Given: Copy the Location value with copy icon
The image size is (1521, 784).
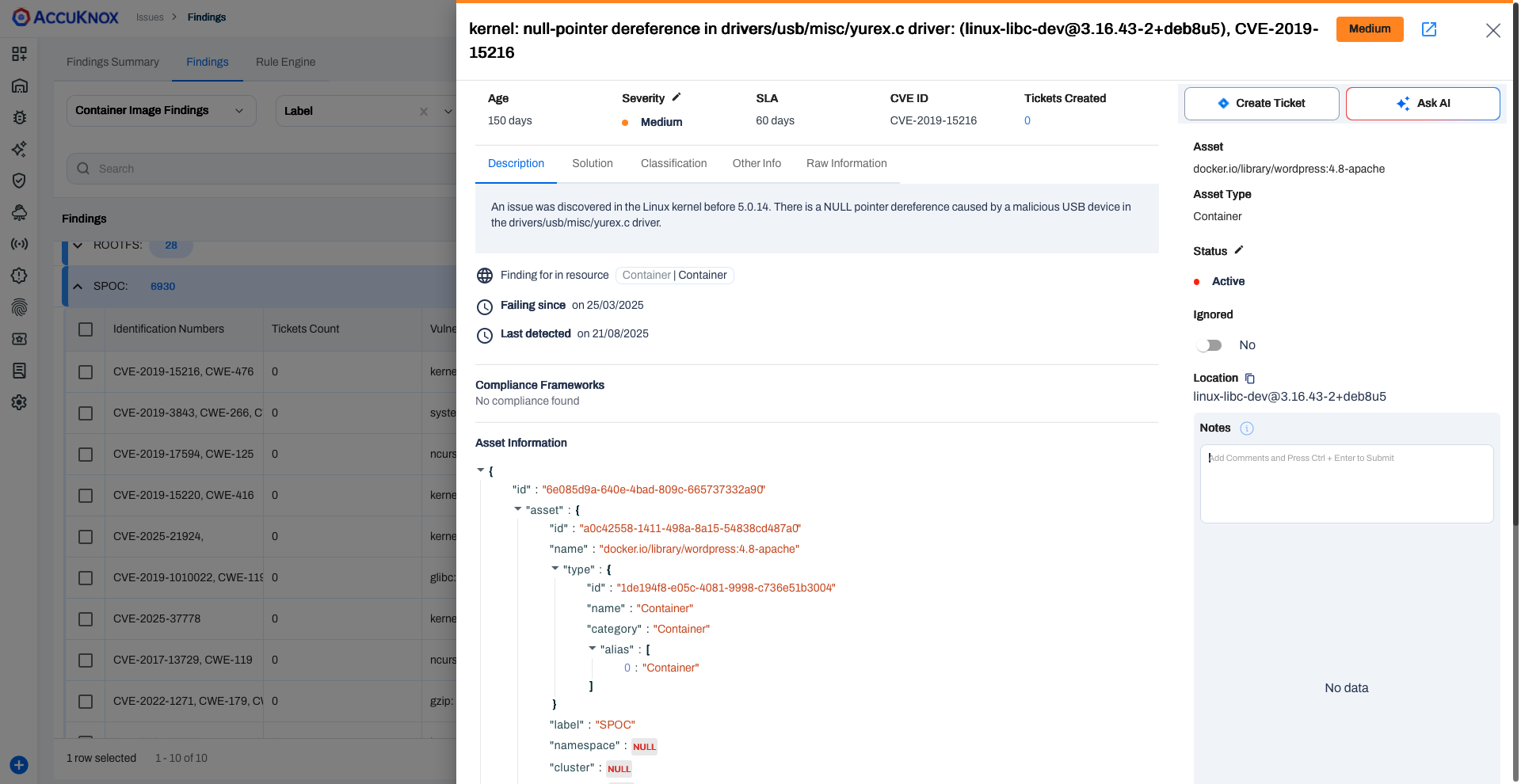Looking at the screenshot, I should coord(1250,379).
